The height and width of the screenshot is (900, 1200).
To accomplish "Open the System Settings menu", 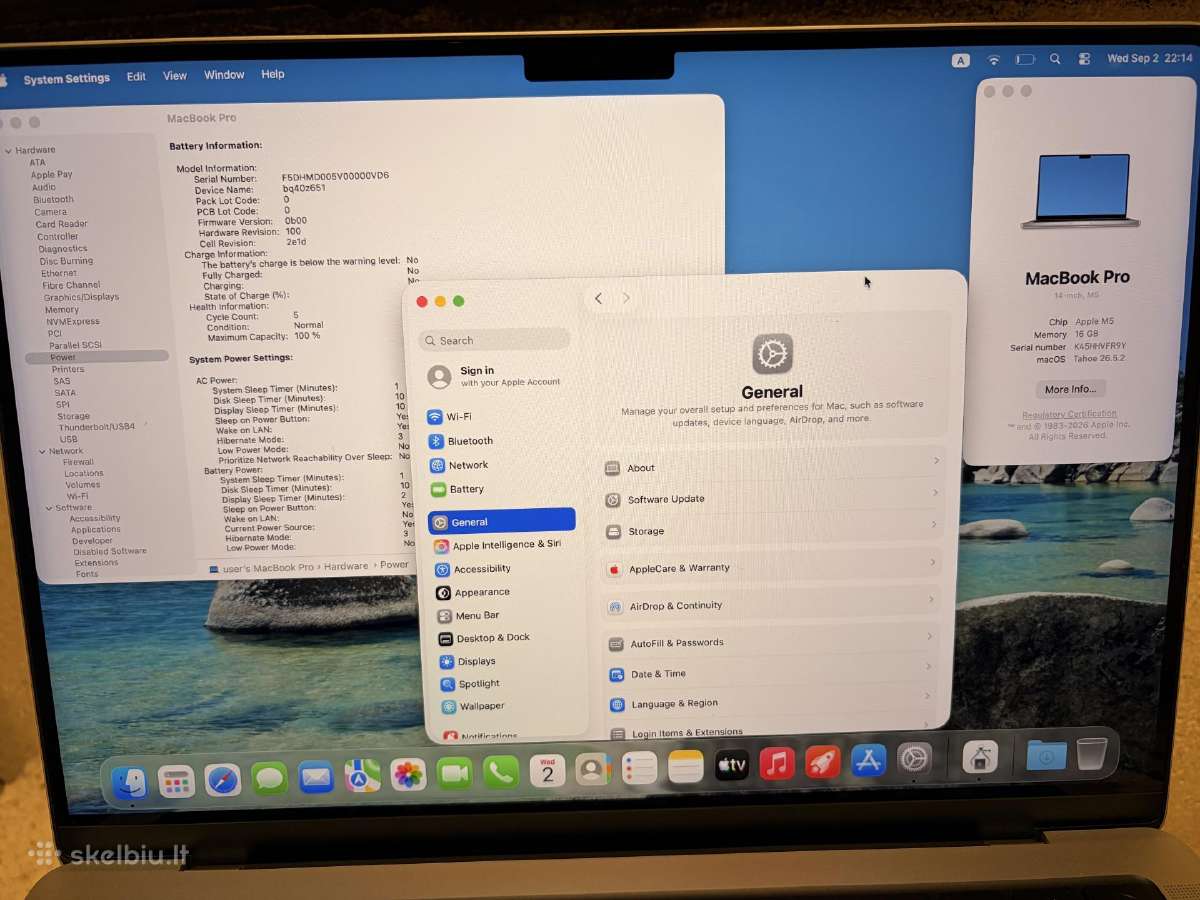I will coord(67,79).
